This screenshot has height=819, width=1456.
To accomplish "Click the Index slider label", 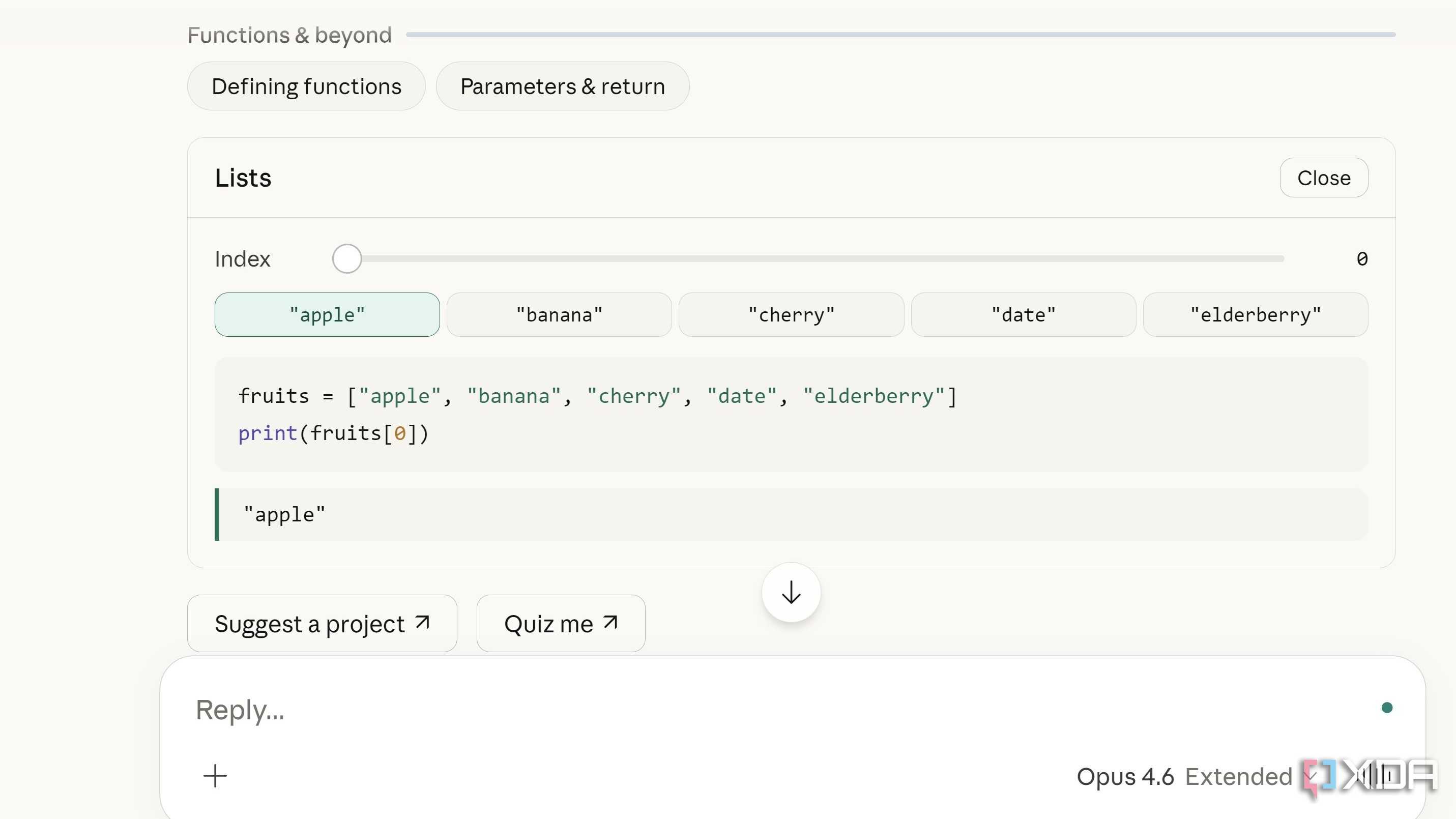I will pos(243,258).
